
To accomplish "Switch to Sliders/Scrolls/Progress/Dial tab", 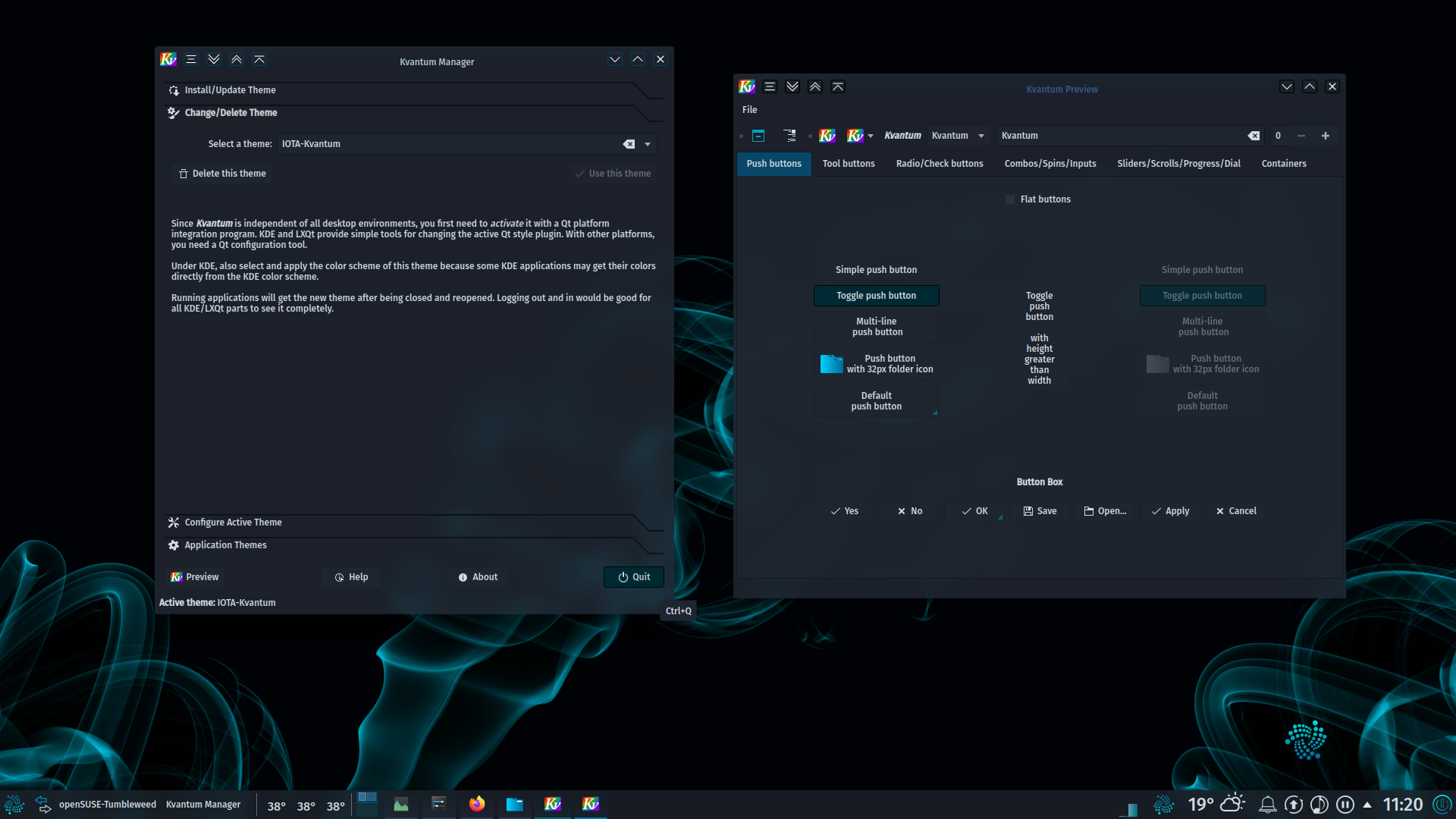I will 1178,164.
